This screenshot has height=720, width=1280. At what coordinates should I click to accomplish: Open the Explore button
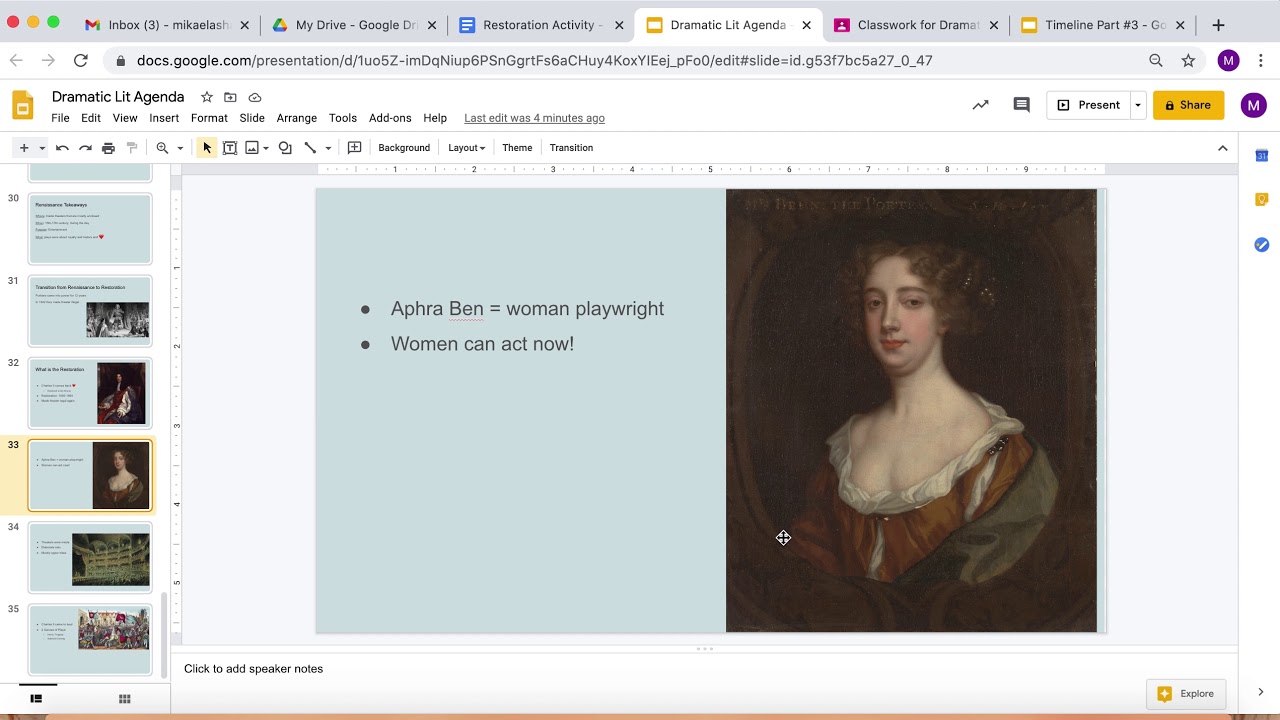coord(1186,693)
